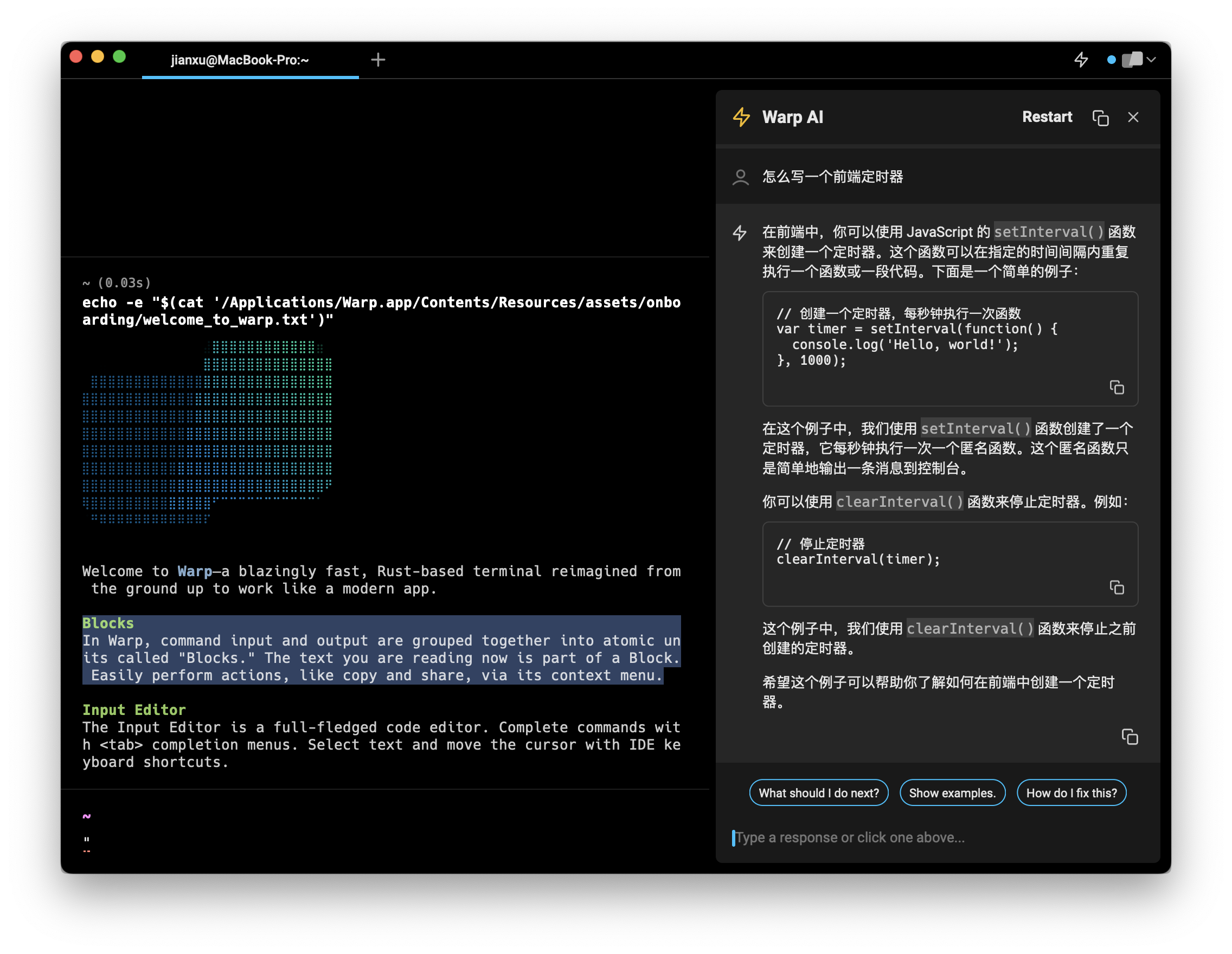The height and width of the screenshot is (954, 1232).
Task: Click the user avatar beside the question
Action: click(740, 177)
